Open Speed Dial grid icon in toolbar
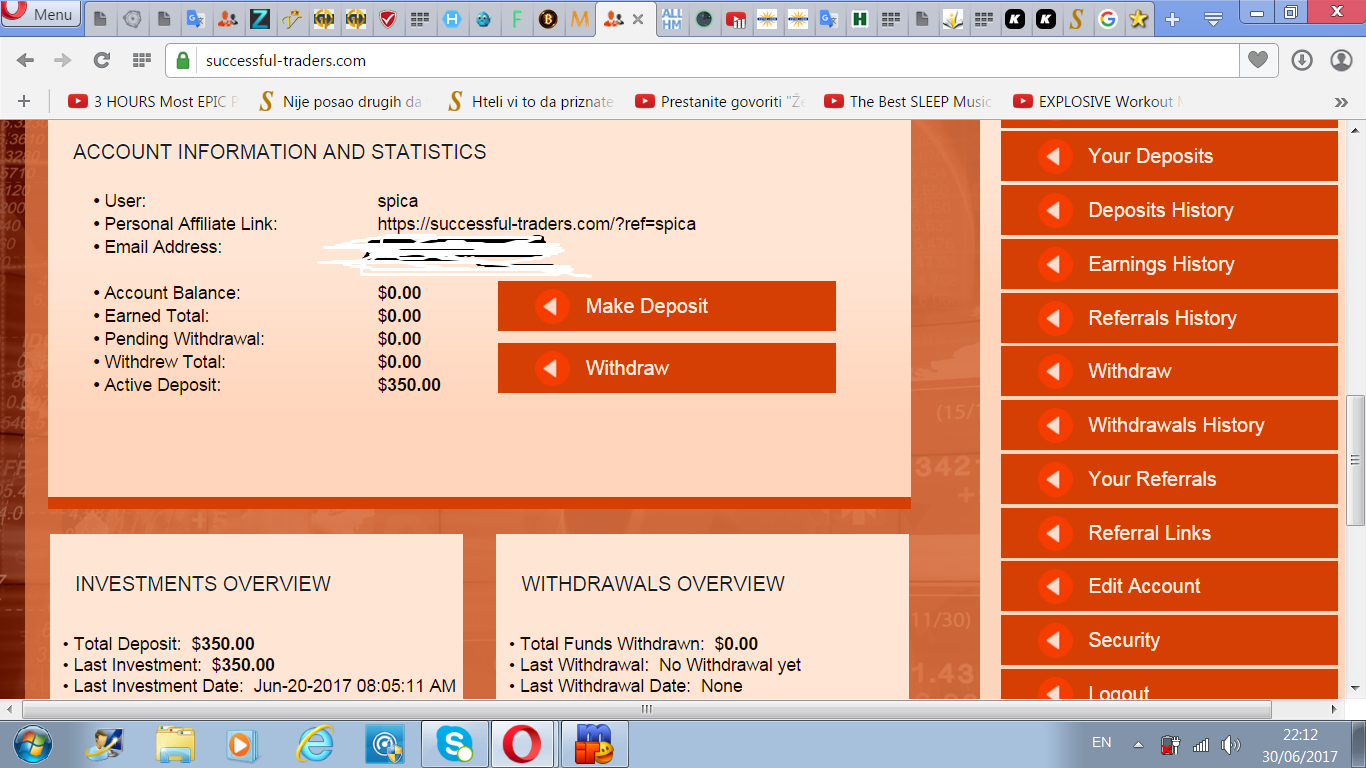 click(x=142, y=60)
